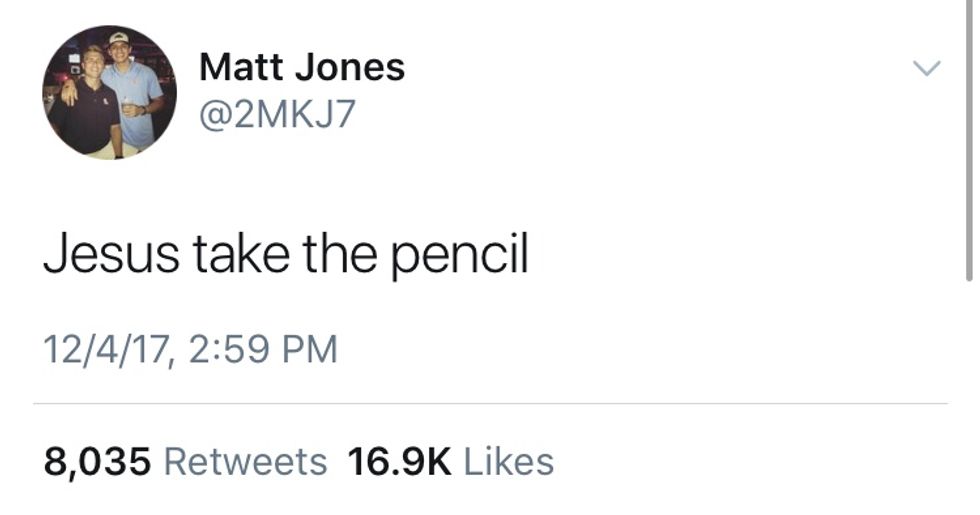This screenshot has width=980, height=515.
Task: Click the Matt Jones display name
Action: [302, 67]
